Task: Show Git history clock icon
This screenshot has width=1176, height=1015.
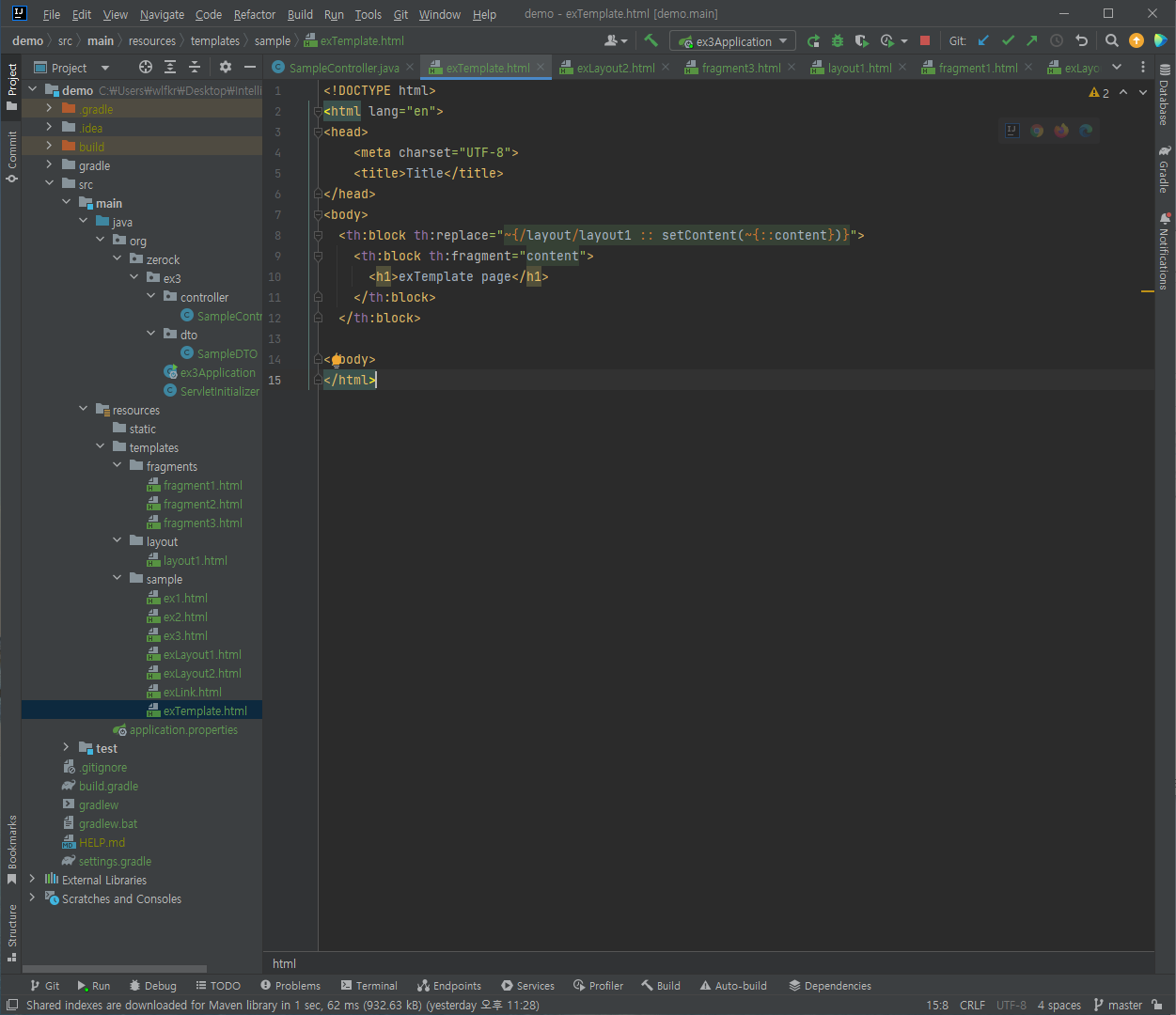Action: pos(1057,40)
